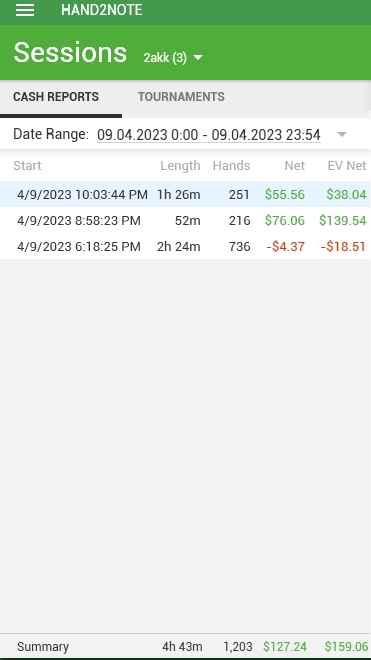The height and width of the screenshot is (660, 371).
Task: Click the Summary totals row
Action: 185,647
